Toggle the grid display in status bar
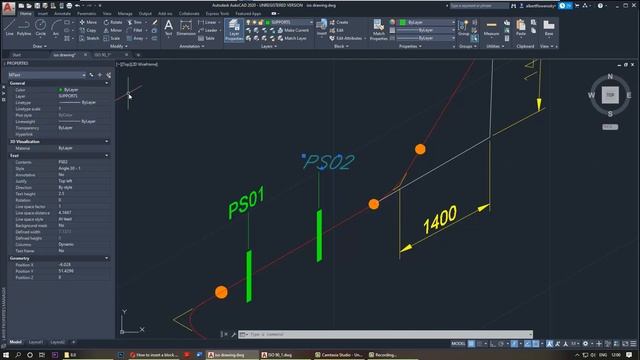640x360 pixels. (x=471, y=344)
